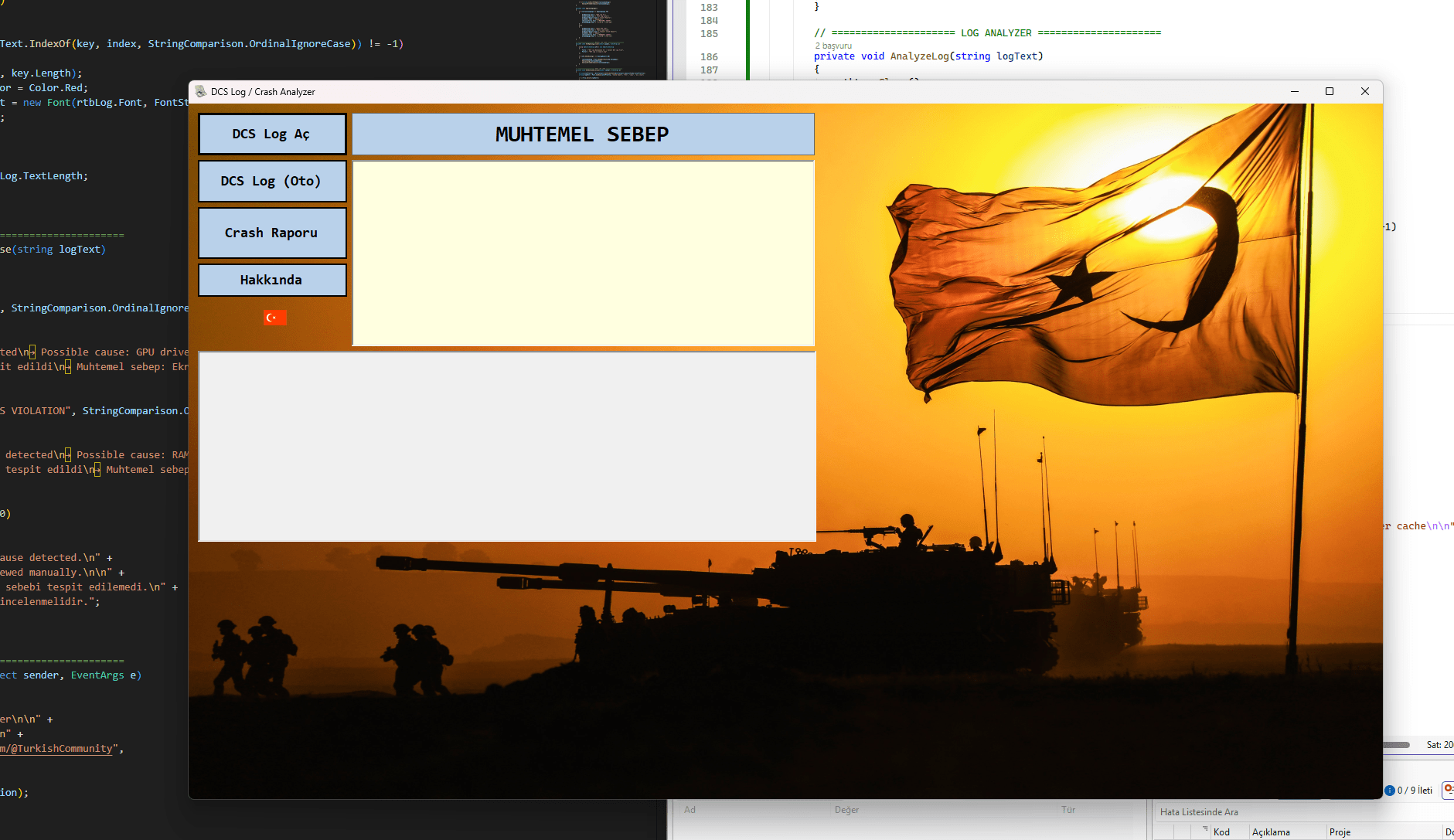Screen dimensions: 1454x840
Task: Close the DCS Log Analyzer window
Action: click(x=1365, y=91)
